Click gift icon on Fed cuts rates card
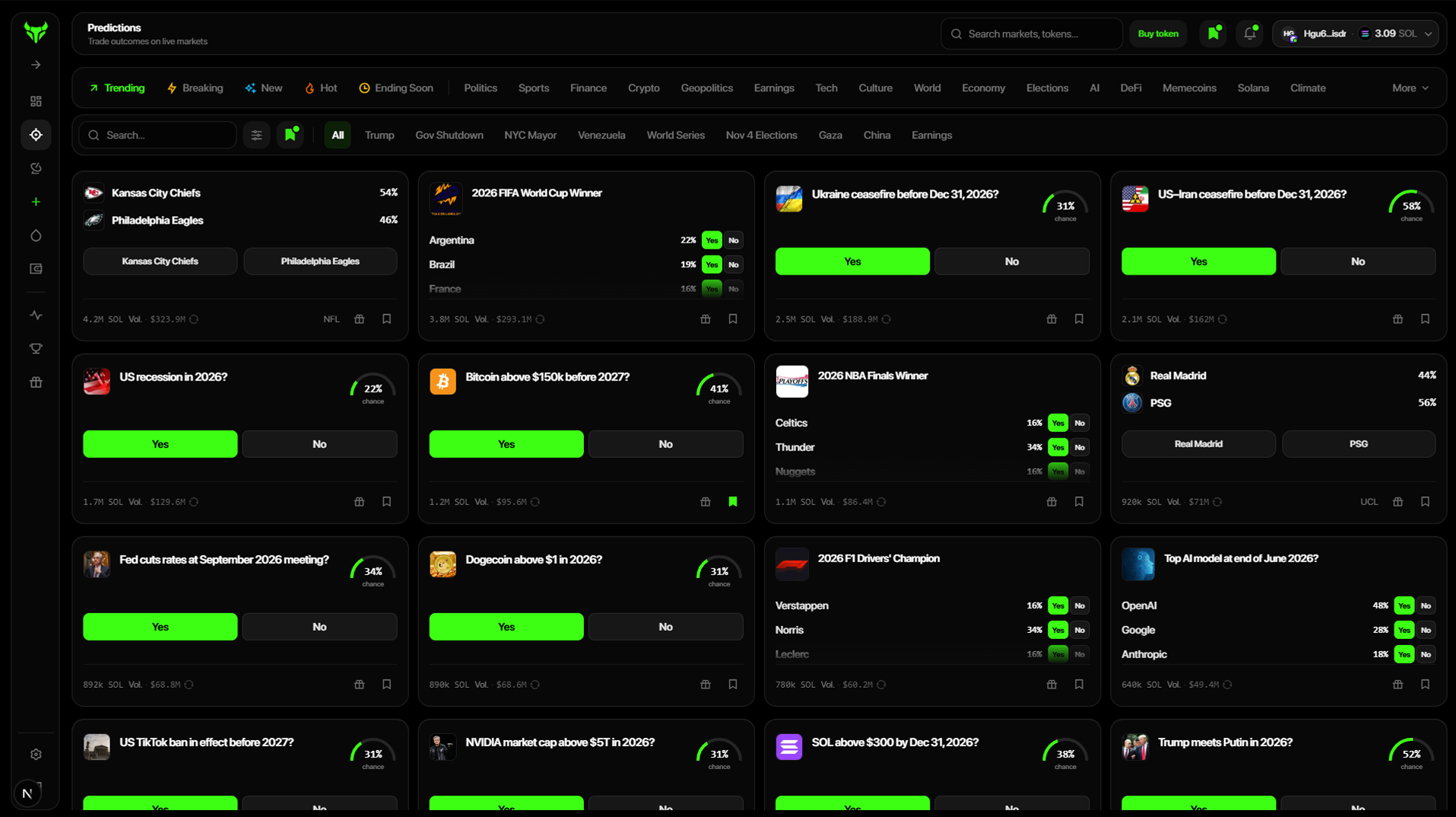The height and width of the screenshot is (817, 1456). pos(360,685)
